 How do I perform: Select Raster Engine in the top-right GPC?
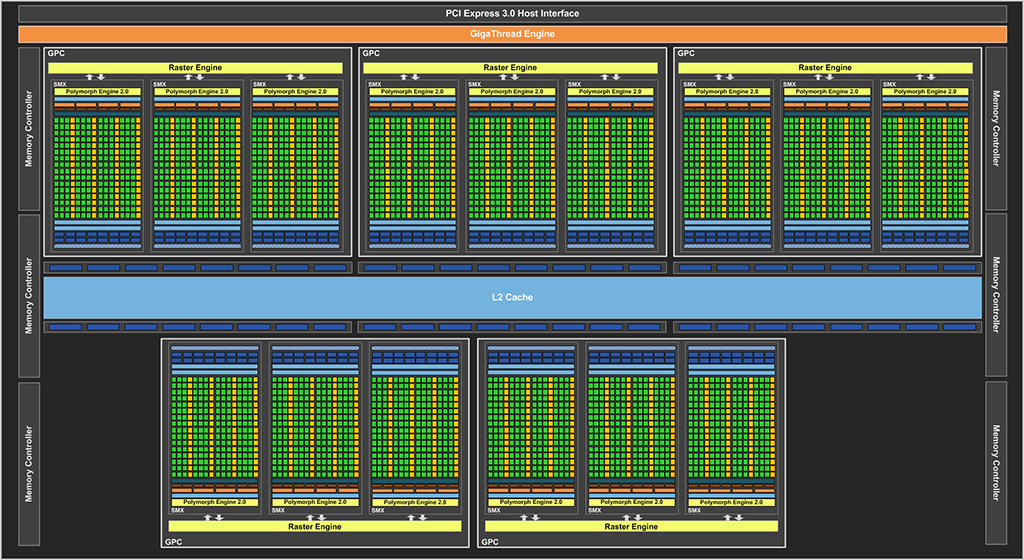coord(825,68)
